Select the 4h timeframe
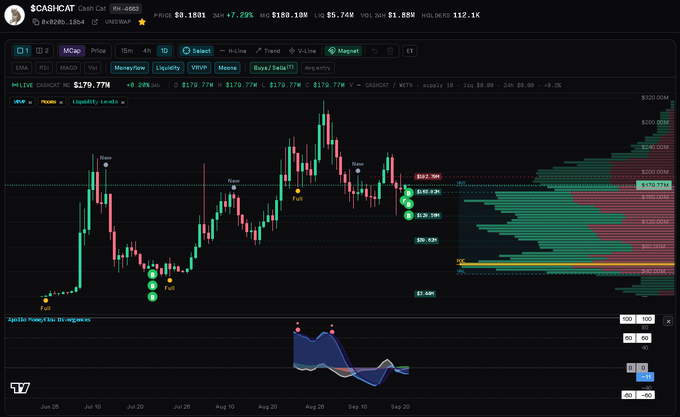The image size is (680, 417). point(147,51)
